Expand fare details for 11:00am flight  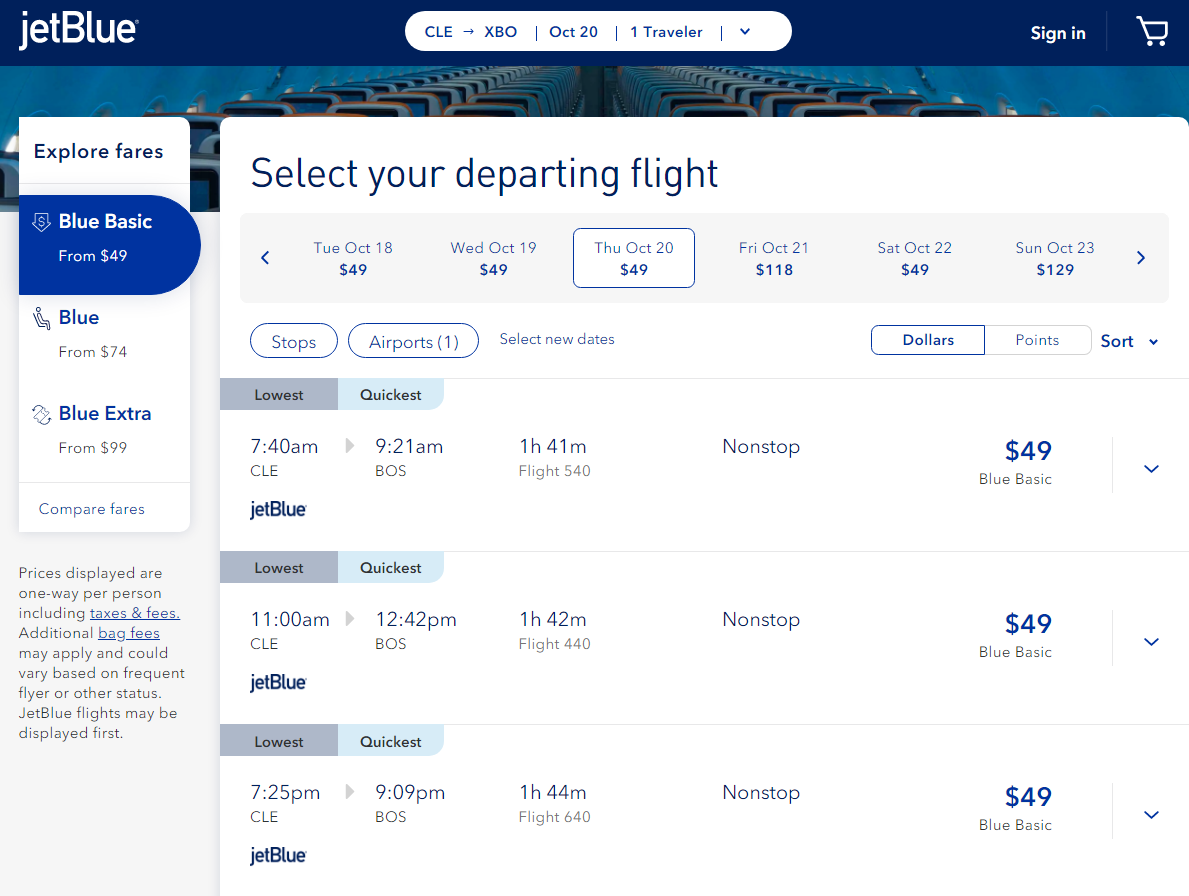[x=1151, y=641]
